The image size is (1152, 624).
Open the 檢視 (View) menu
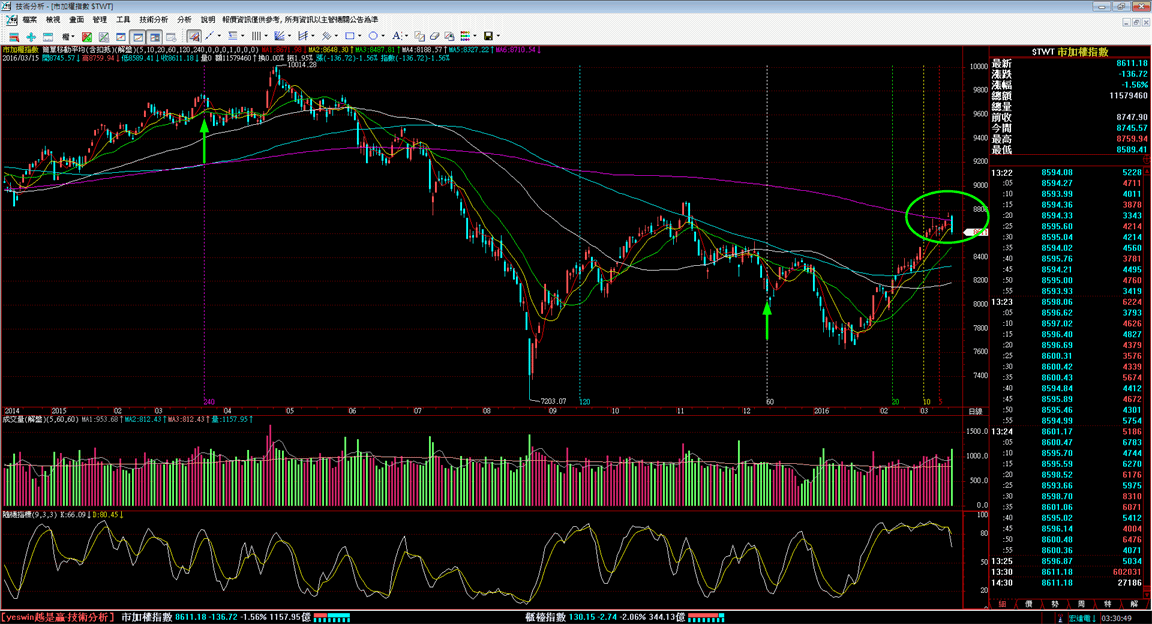pos(53,20)
